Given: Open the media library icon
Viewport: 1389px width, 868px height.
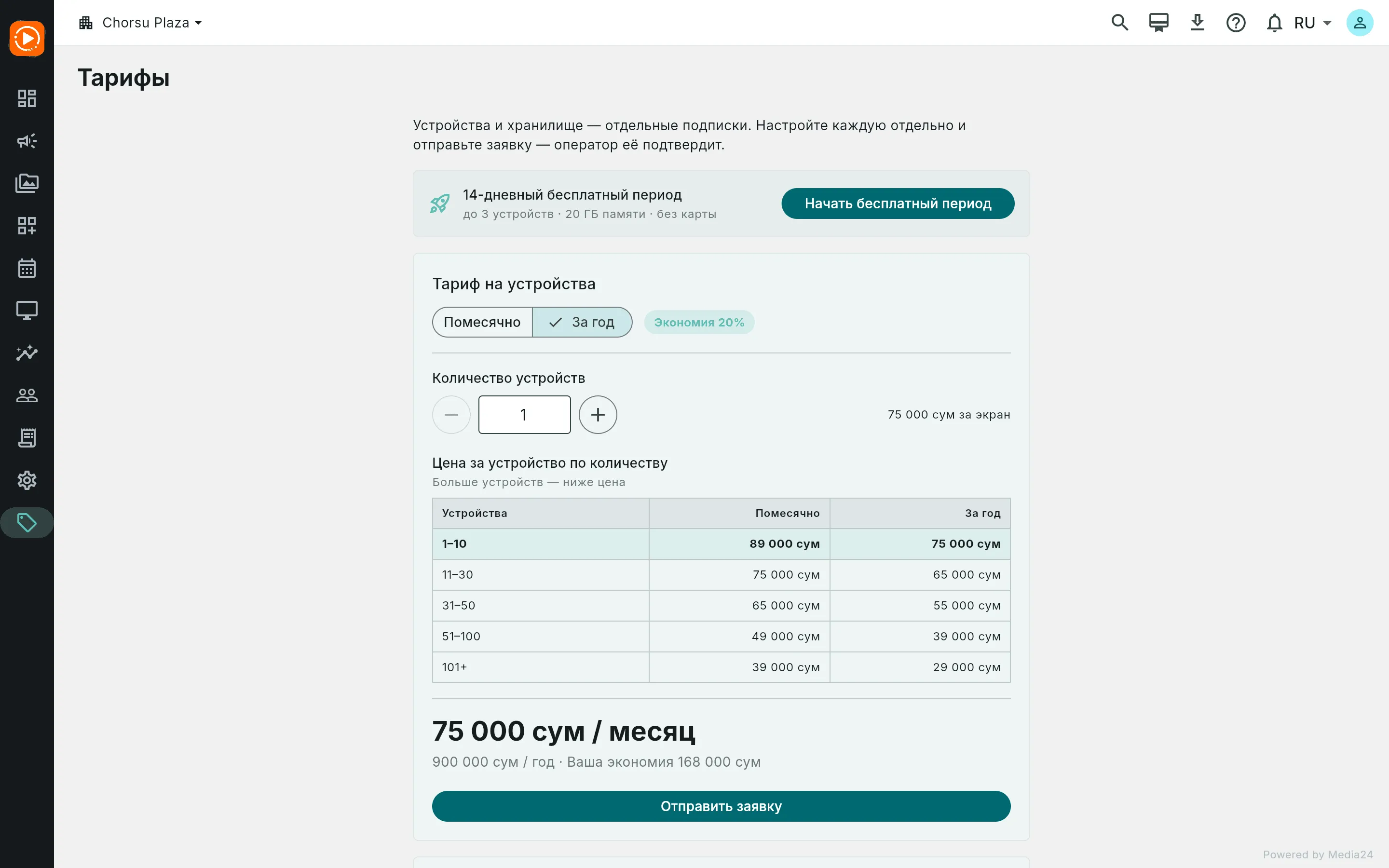Looking at the screenshot, I should coord(27,183).
